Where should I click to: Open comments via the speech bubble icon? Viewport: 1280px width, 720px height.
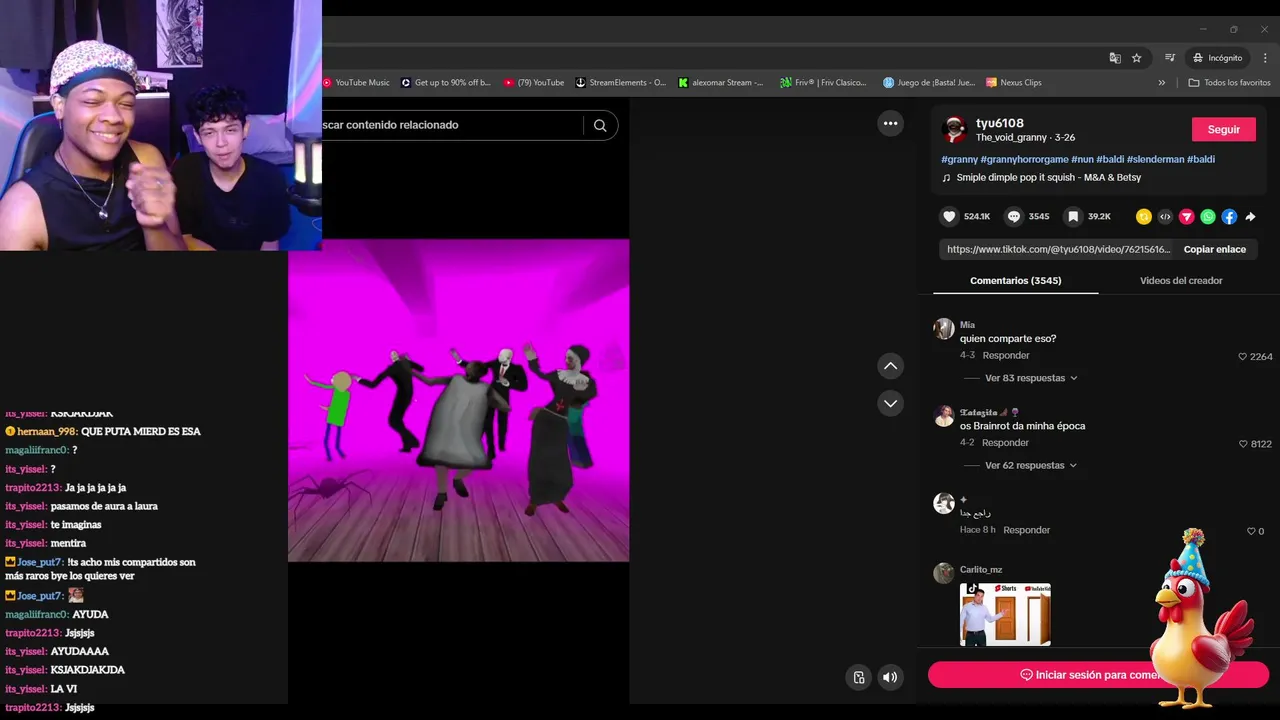pos(1014,216)
